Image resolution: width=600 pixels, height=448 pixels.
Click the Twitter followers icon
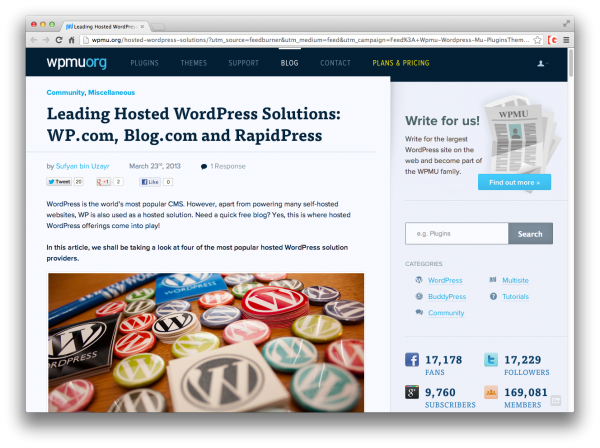pos(491,360)
